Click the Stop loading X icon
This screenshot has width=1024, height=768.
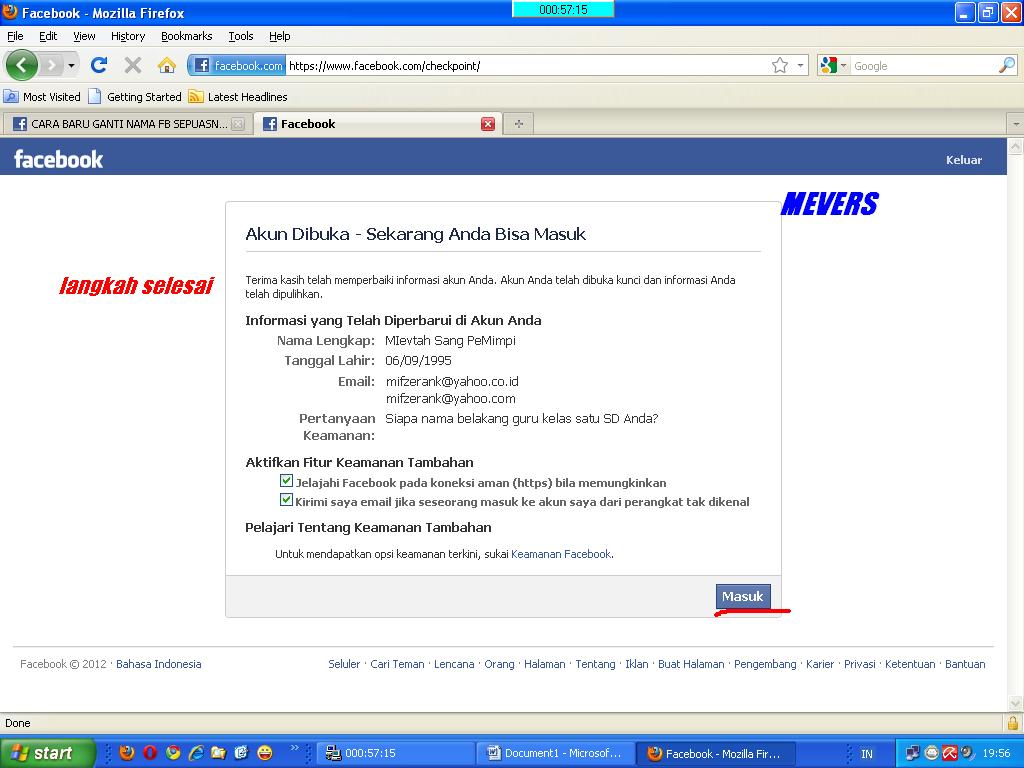(x=133, y=65)
